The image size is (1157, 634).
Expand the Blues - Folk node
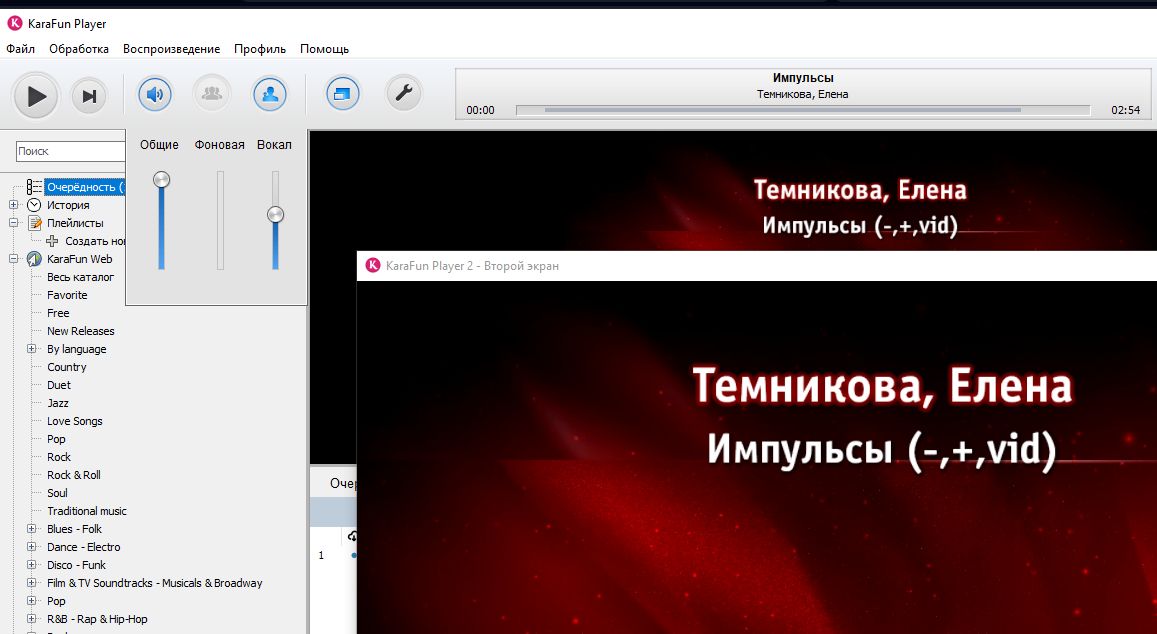pos(32,529)
